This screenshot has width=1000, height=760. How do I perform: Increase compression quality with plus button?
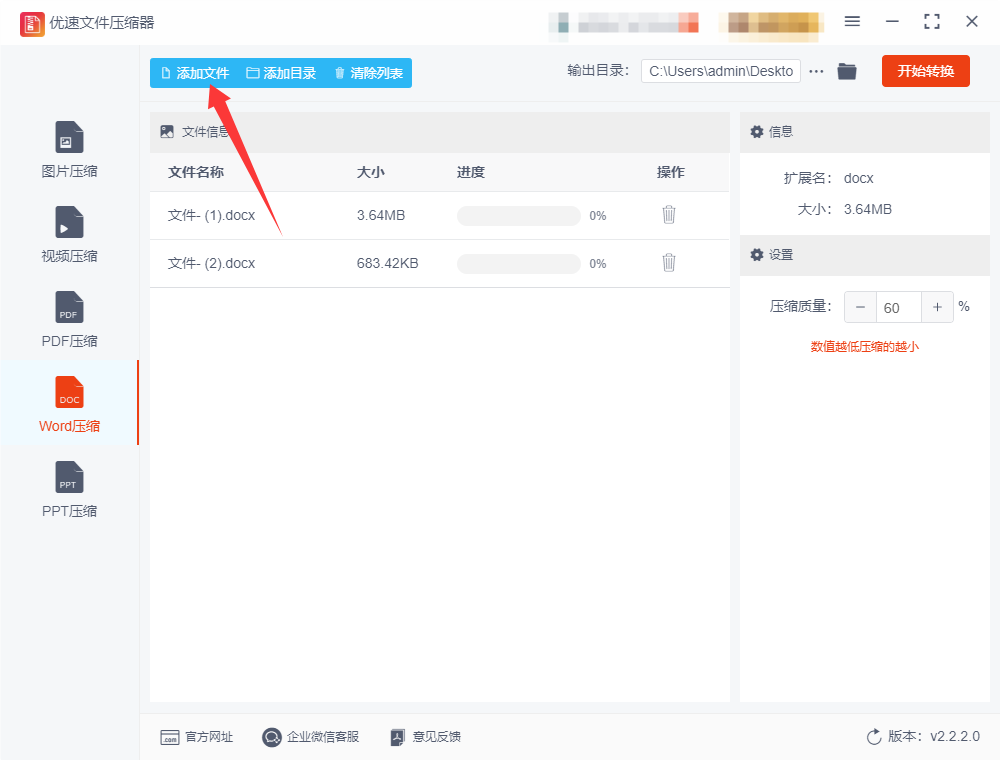[938, 307]
